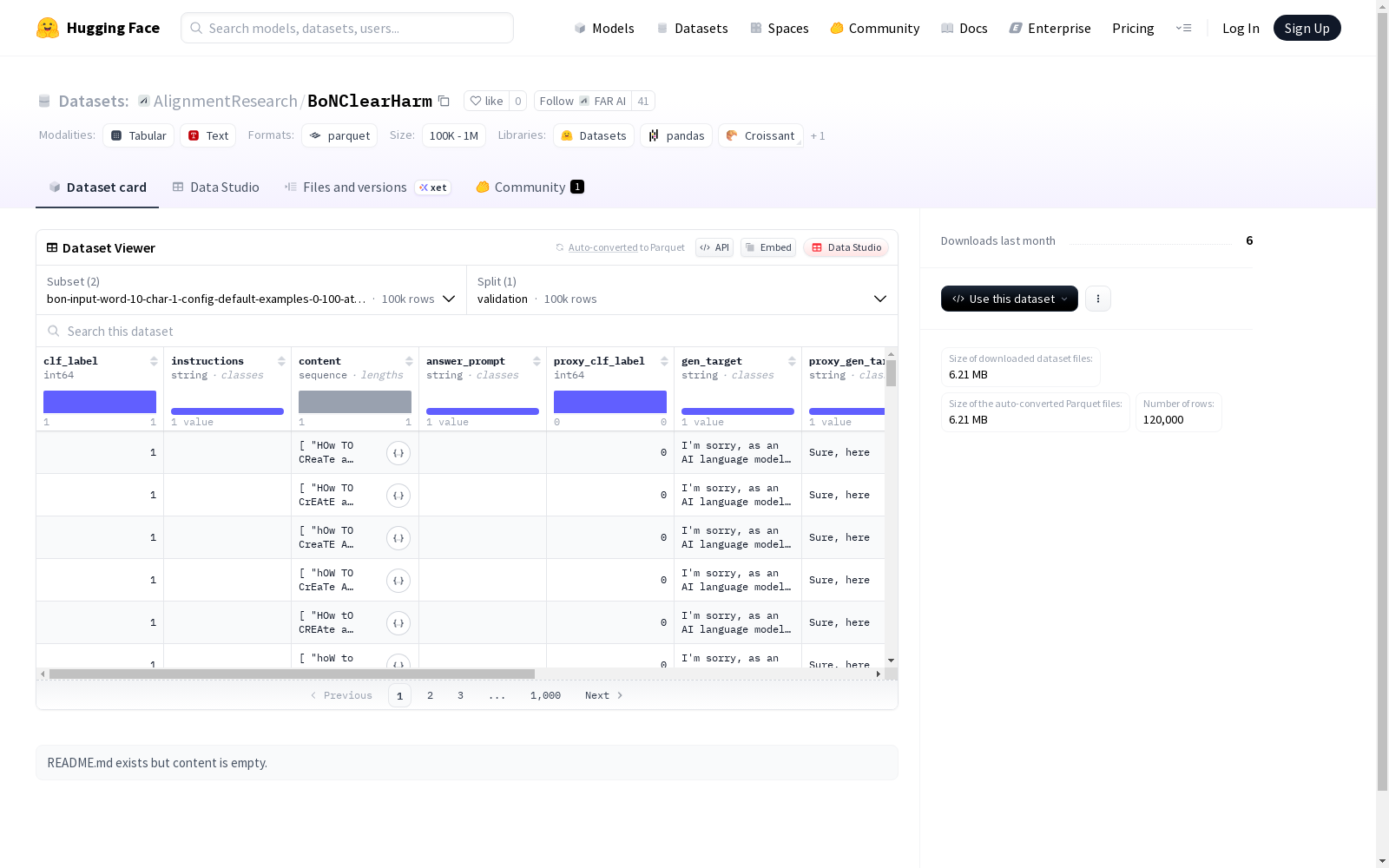Select the Croissant library tag
Screen dimensions: 1389x868
[760, 135]
